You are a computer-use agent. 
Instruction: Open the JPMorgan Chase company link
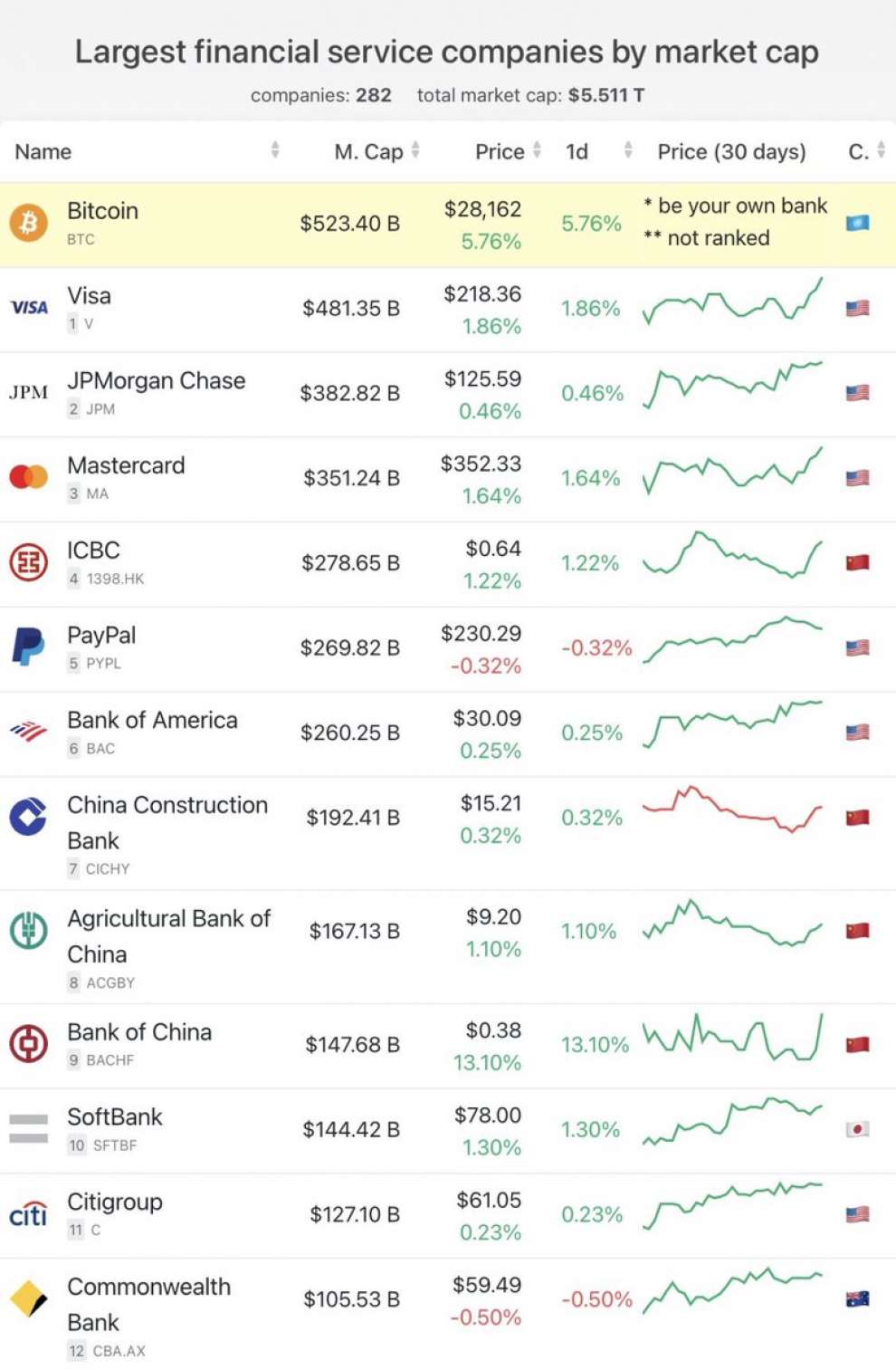[156, 380]
